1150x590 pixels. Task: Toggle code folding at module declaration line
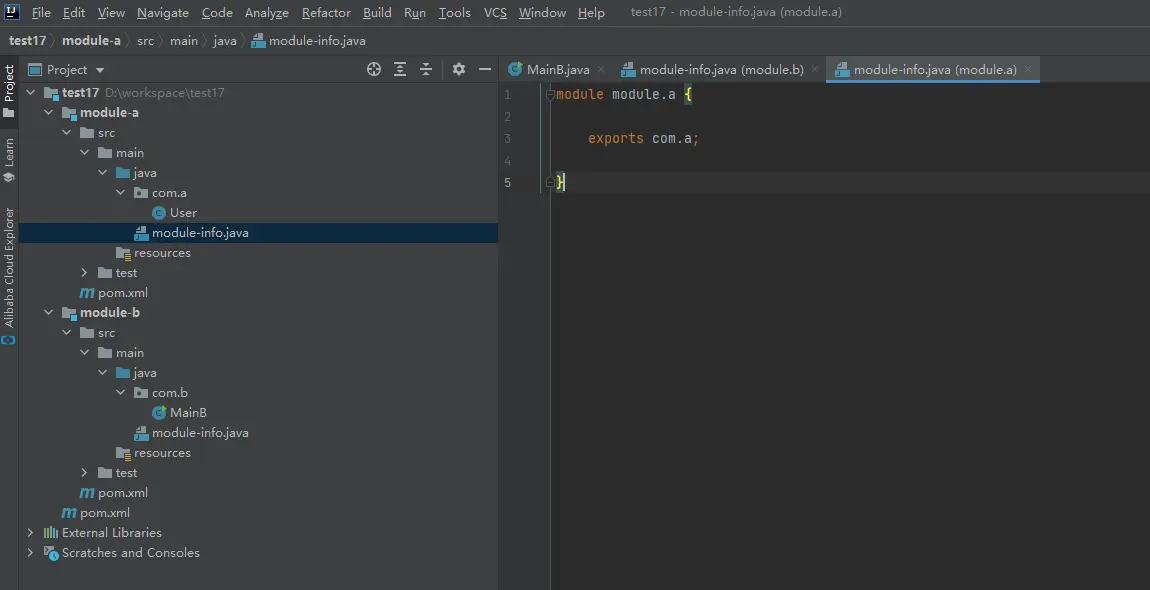click(550, 95)
